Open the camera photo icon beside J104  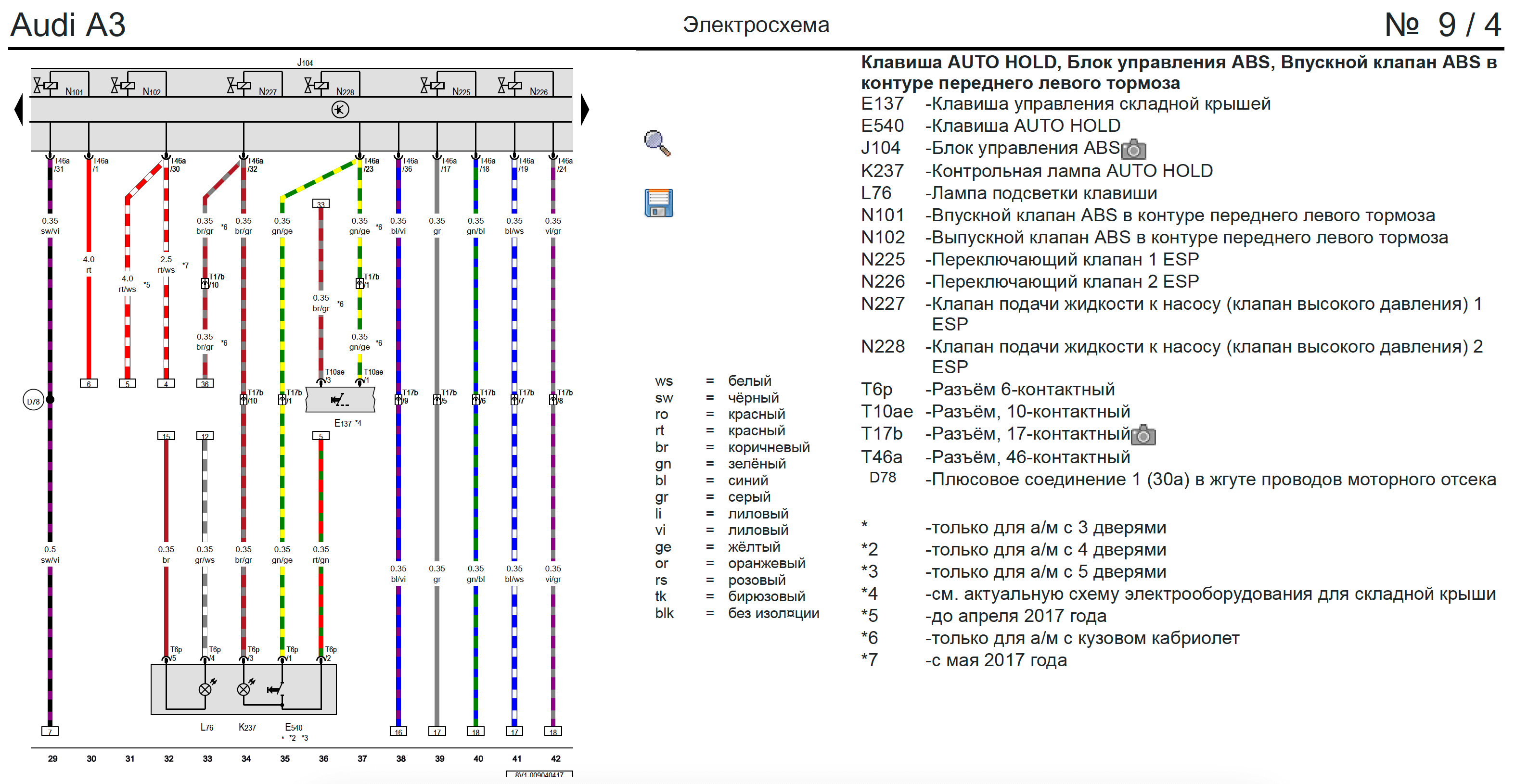click(1133, 149)
